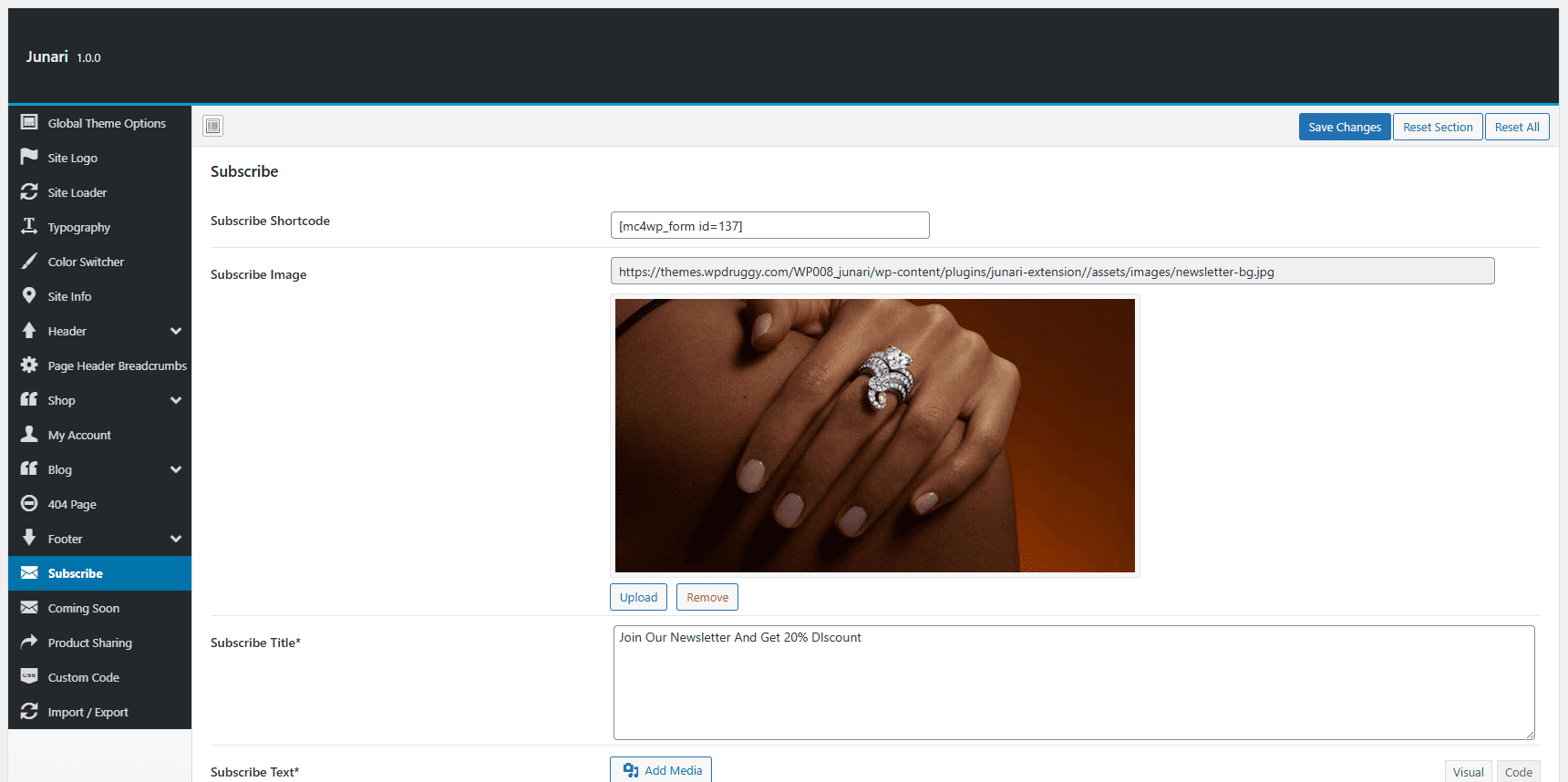Screen dimensions: 1568x782
Task: Click the Product Sharing arrow icon
Action: click(29, 642)
